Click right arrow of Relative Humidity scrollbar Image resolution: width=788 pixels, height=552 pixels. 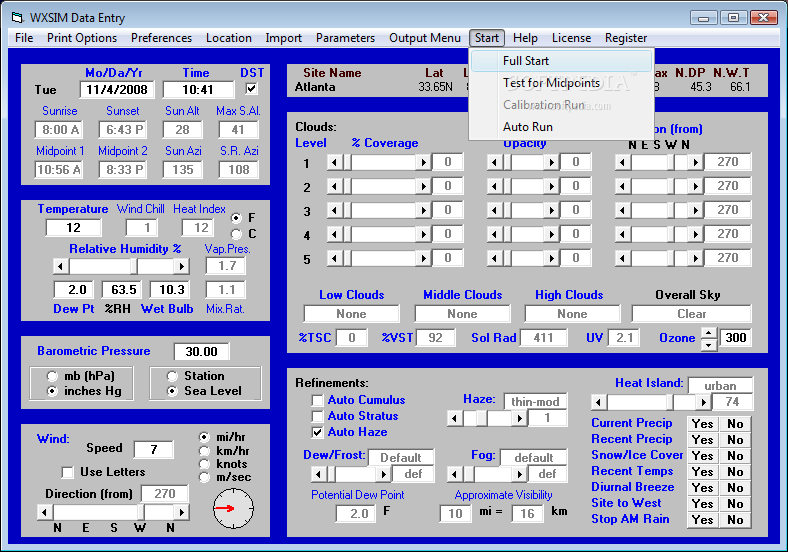[x=181, y=266]
